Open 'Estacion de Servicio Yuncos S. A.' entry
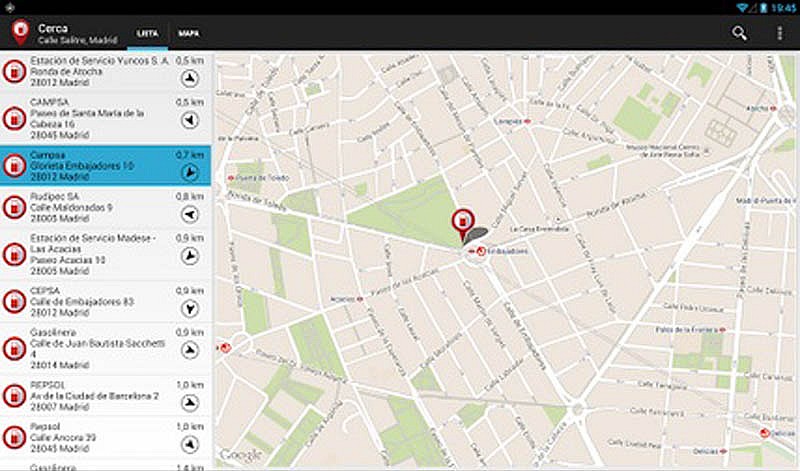 pos(106,71)
